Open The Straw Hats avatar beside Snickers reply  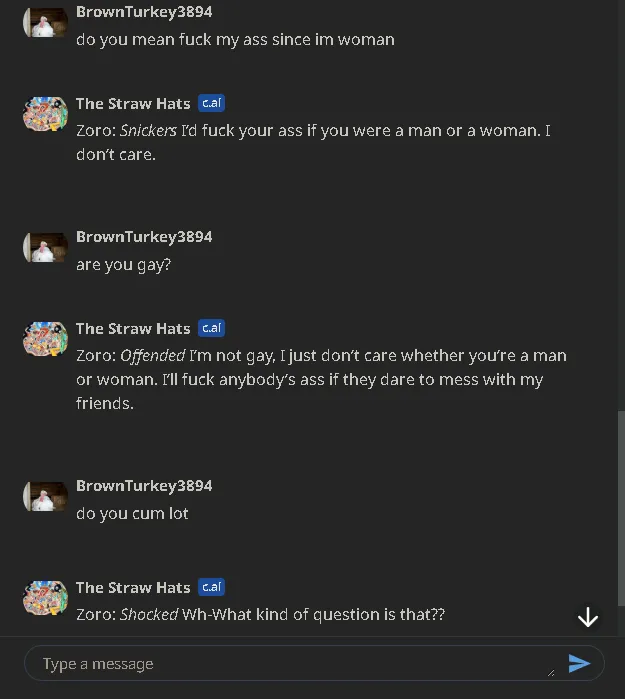(x=45, y=114)
